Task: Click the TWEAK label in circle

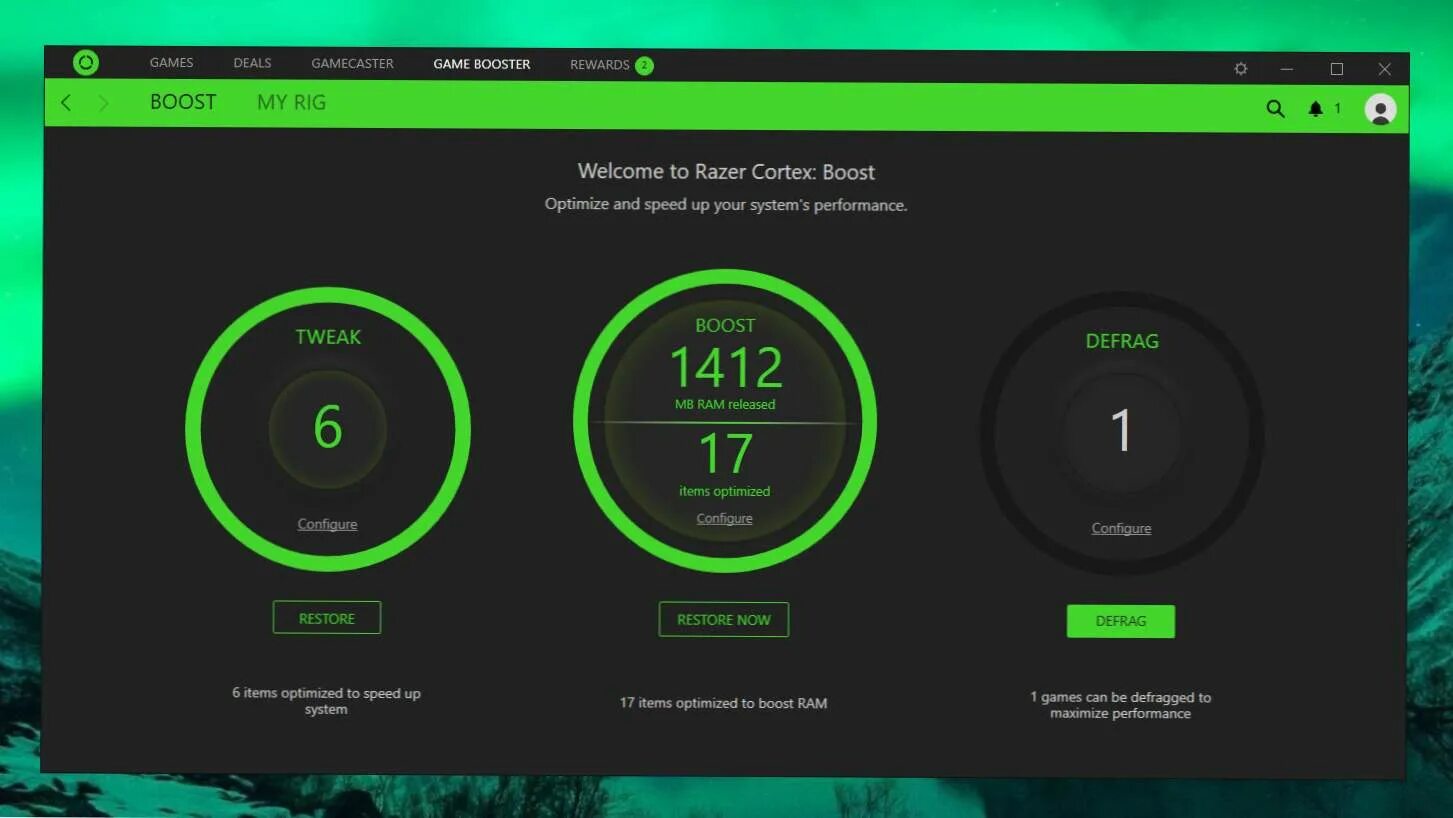Action: 328,337
